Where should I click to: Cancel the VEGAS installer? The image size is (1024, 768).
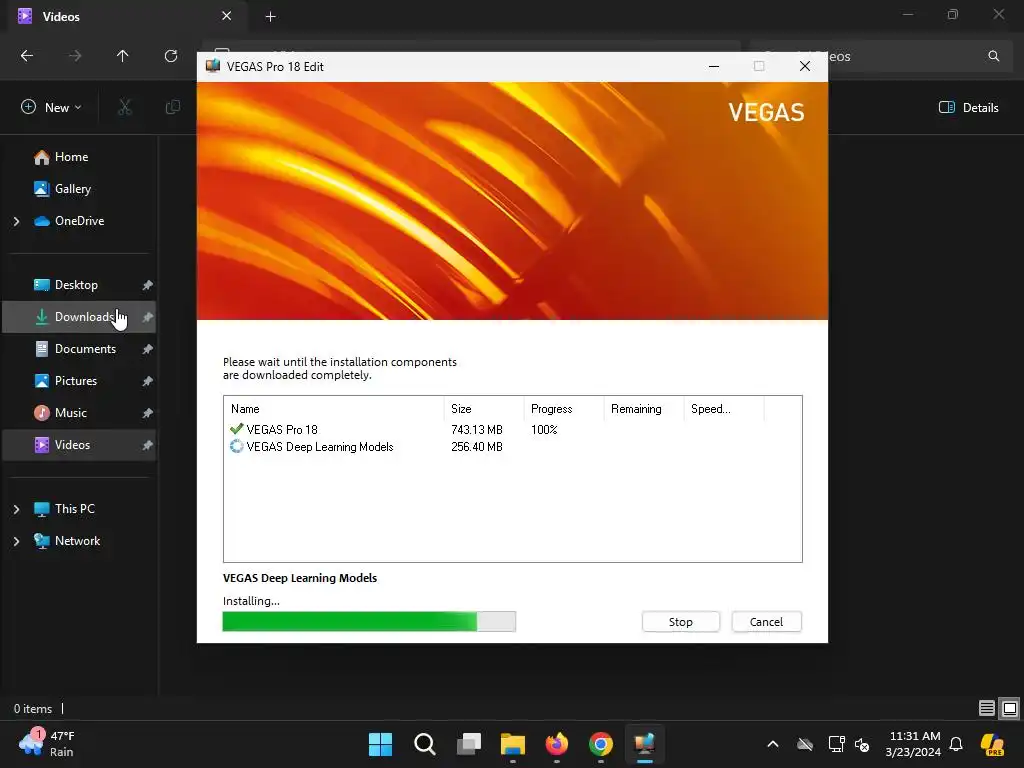(x=766, y=622)
